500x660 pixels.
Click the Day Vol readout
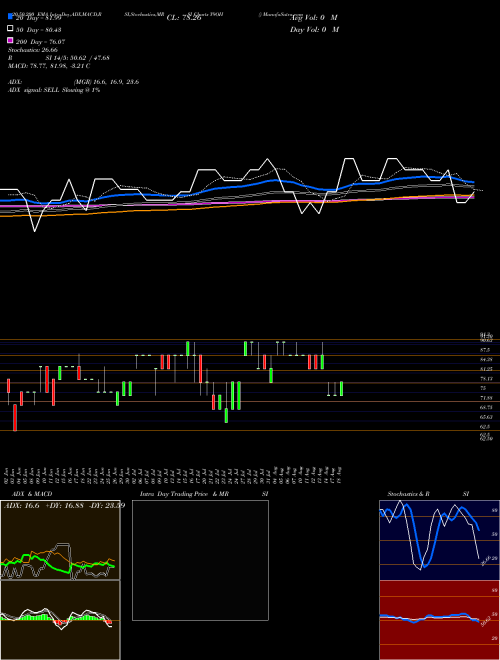coord(314,29)
